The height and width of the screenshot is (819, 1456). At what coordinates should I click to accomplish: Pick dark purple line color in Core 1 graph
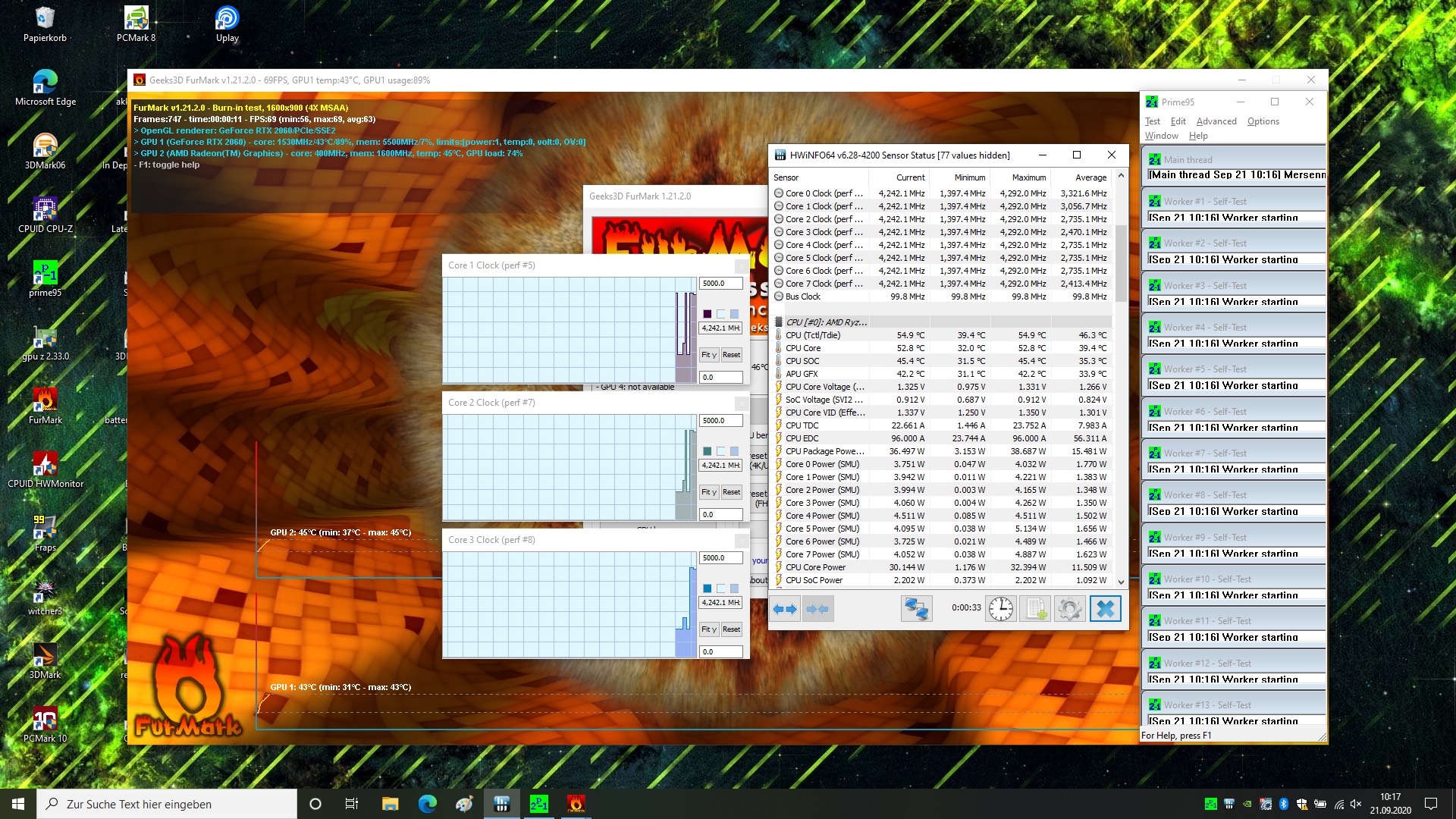point(708,314)
